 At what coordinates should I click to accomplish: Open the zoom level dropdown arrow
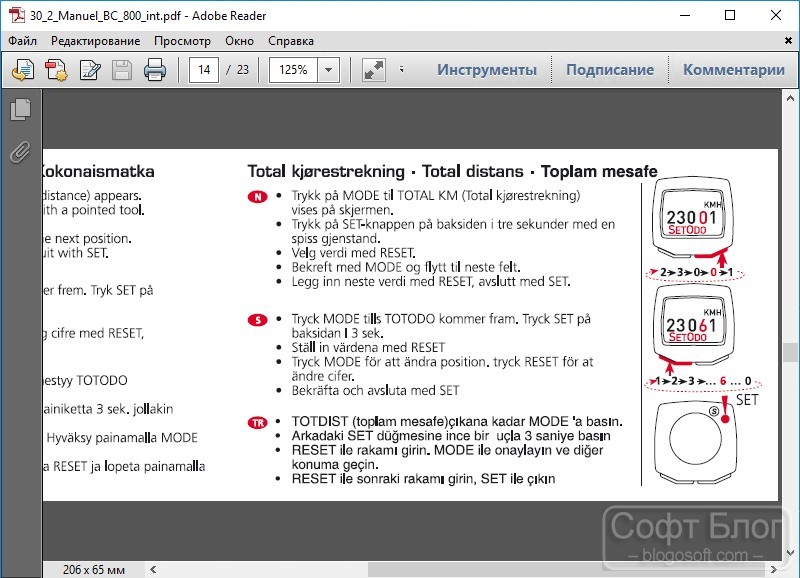click(329, 70)
